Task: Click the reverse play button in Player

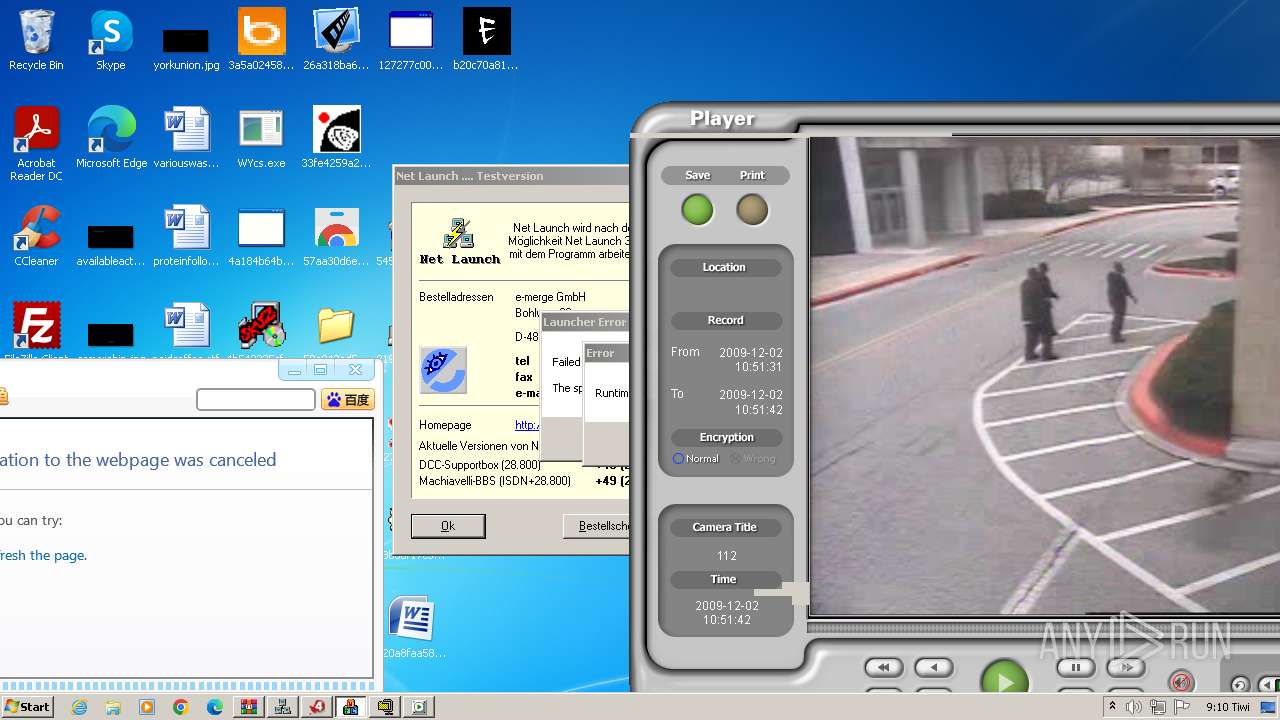Action: (x=934, y=667)
